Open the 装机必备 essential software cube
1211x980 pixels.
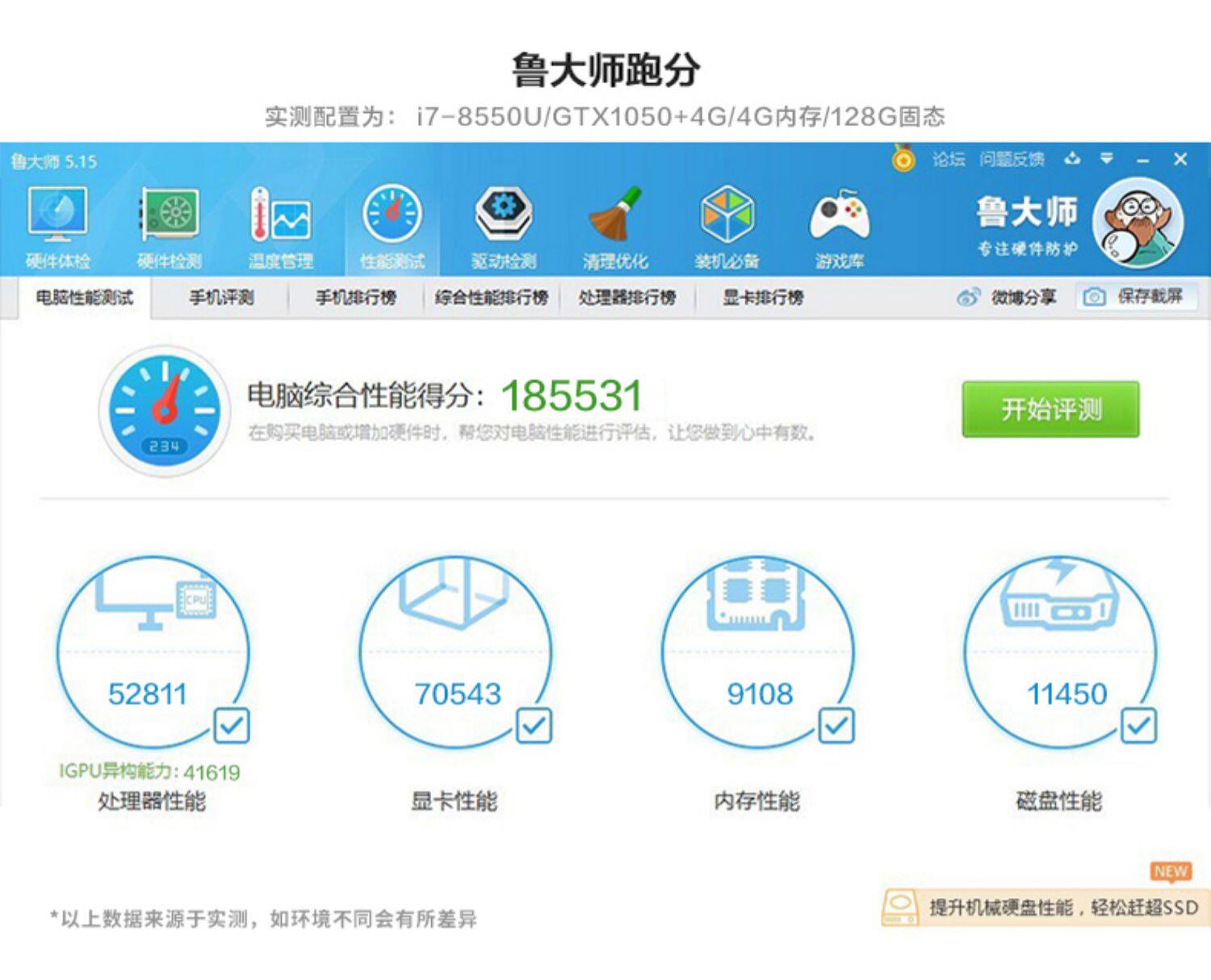click(x=727, y=228)
